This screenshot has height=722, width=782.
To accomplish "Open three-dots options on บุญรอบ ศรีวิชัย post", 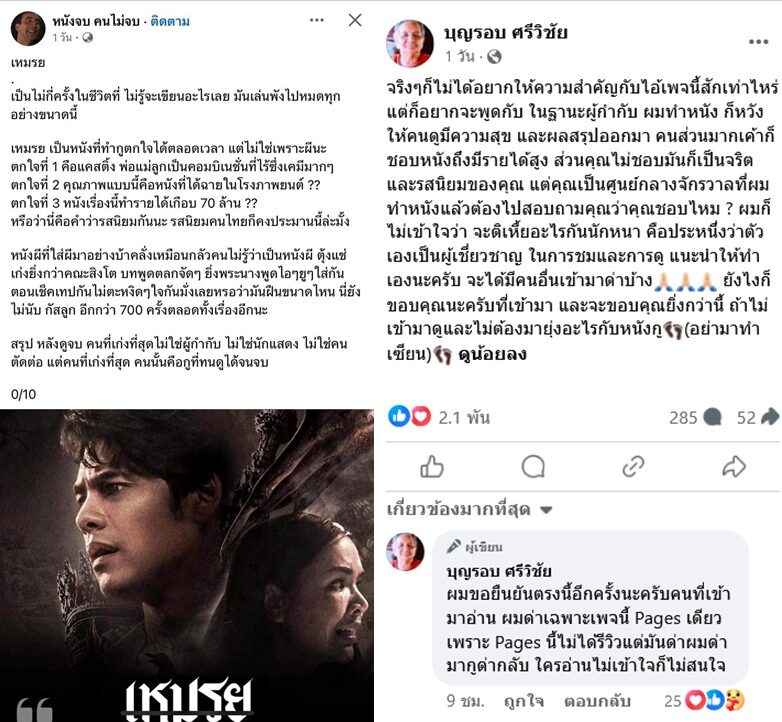I will tap(758, 42).
